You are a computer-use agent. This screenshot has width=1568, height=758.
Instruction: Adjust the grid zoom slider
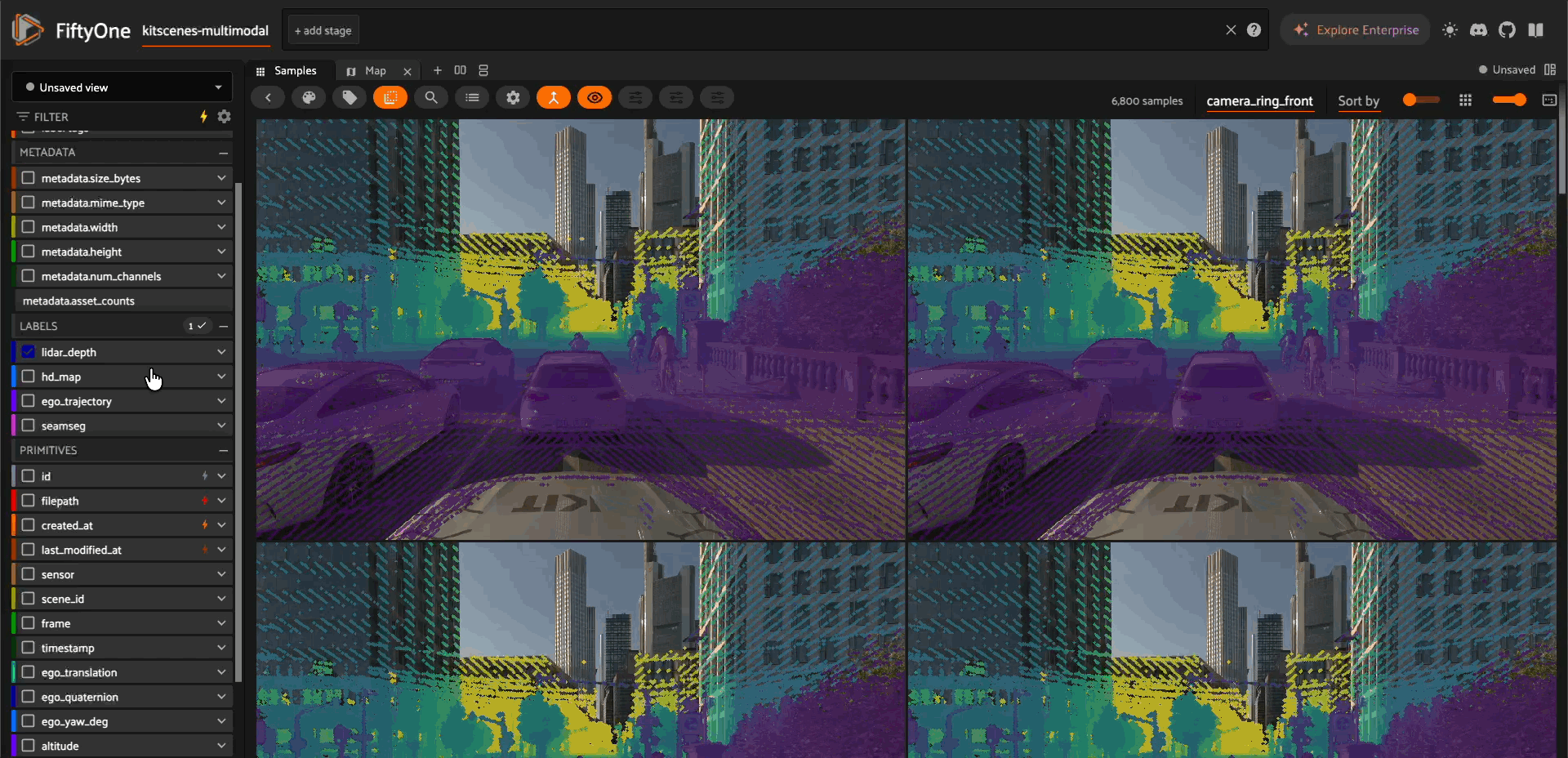tap(1509, 100)
